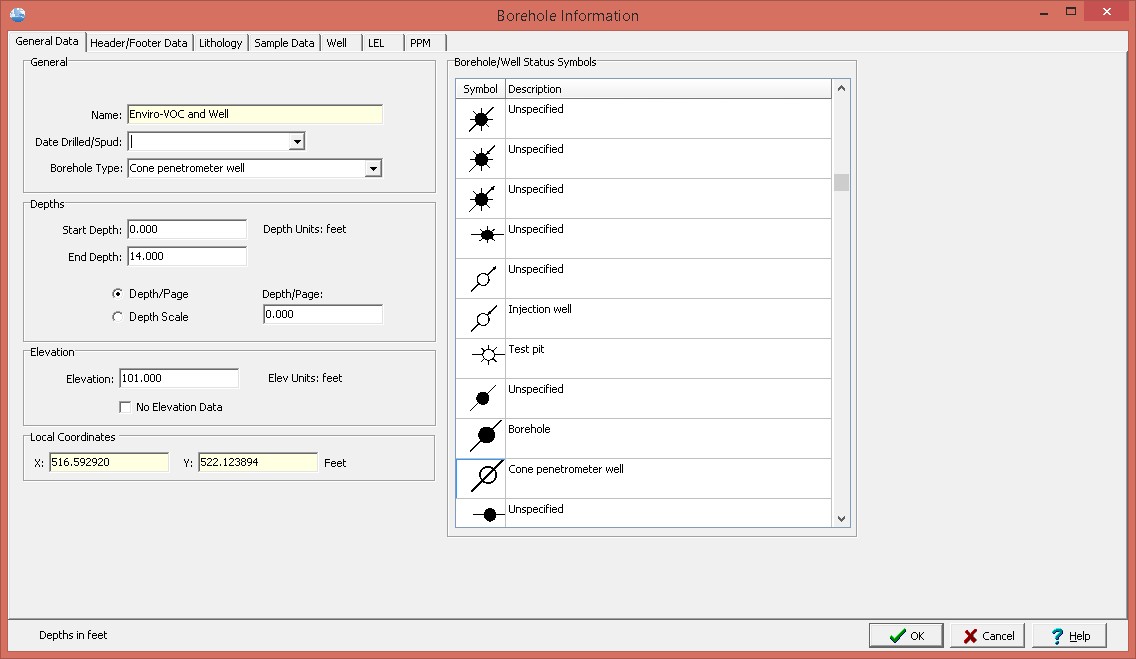Click the End Depth input field
The height and width of the screenshot is (659, 1136).
point(186,256)
